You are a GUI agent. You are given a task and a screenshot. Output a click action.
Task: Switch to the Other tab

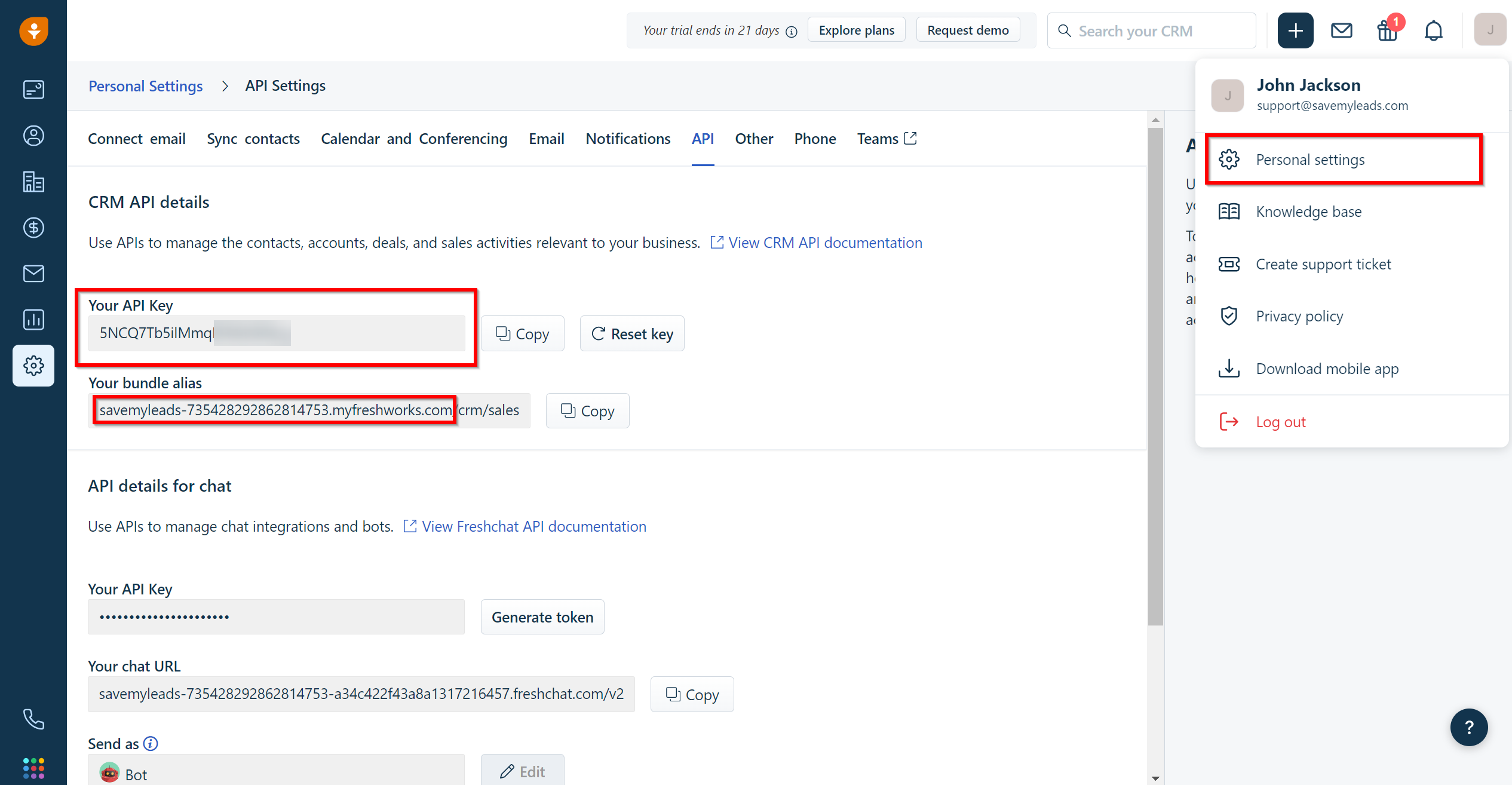coord(754,139)
